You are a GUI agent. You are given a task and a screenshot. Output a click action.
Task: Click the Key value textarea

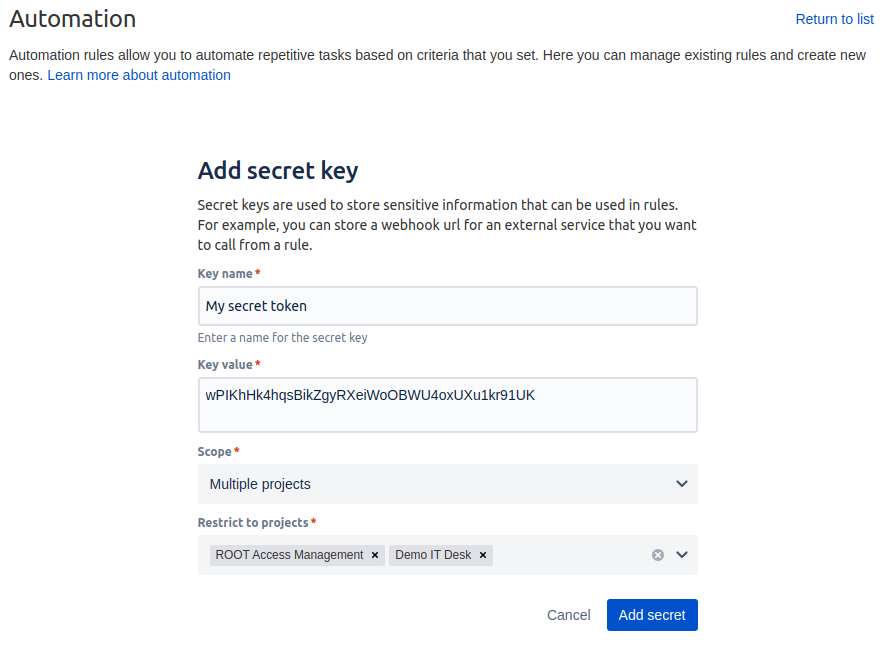coord(447,404)
